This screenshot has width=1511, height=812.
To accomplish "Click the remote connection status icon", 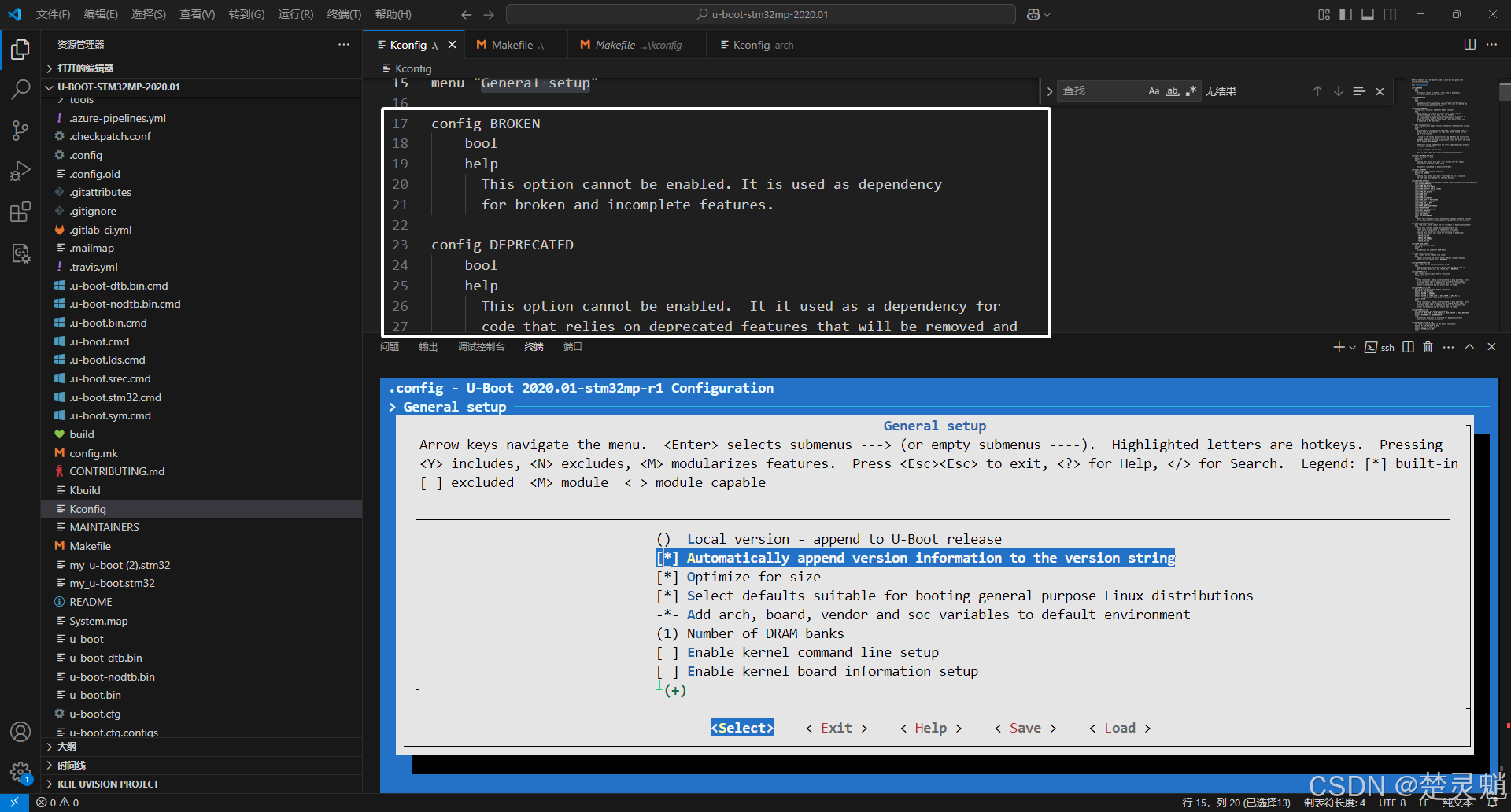I will (14, 803).
